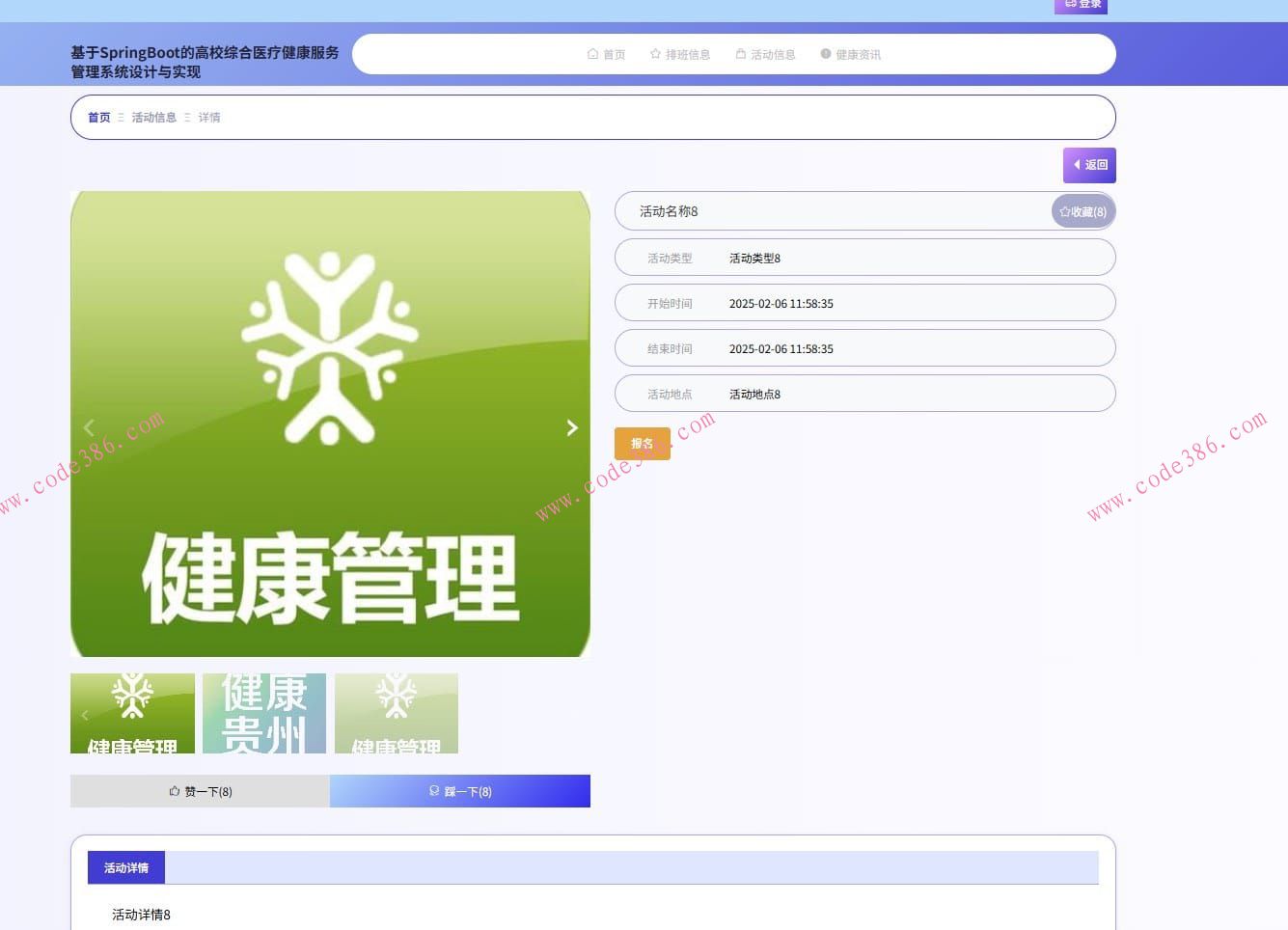Click the info icon beside 健康资讯
This screenshot has height=930, width=1288.
coord(826,54)
